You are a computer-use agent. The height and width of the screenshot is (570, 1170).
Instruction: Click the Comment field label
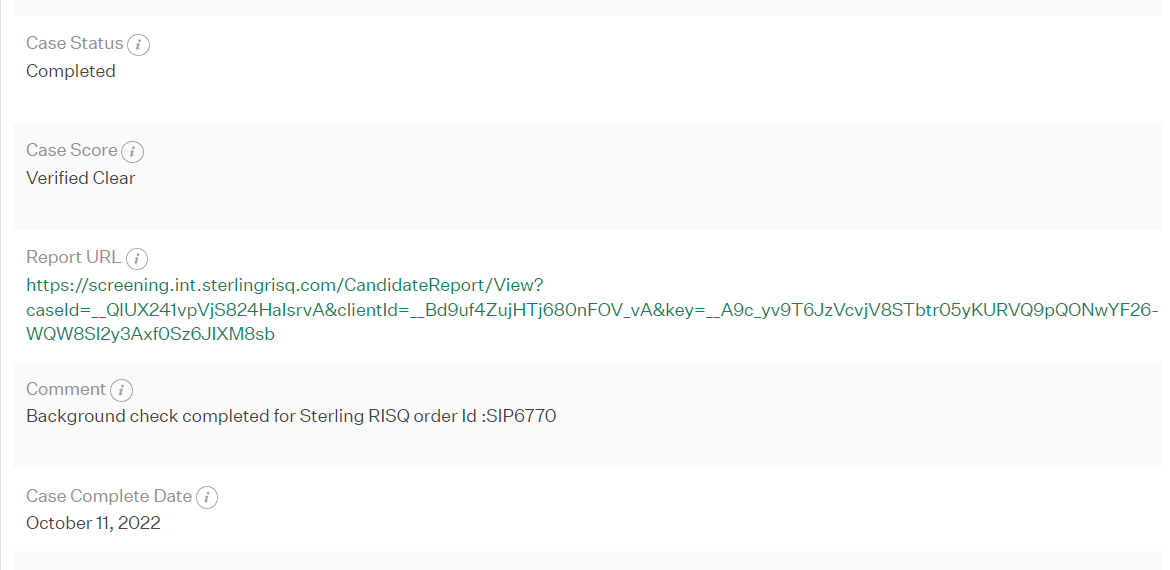click(66, 389)
